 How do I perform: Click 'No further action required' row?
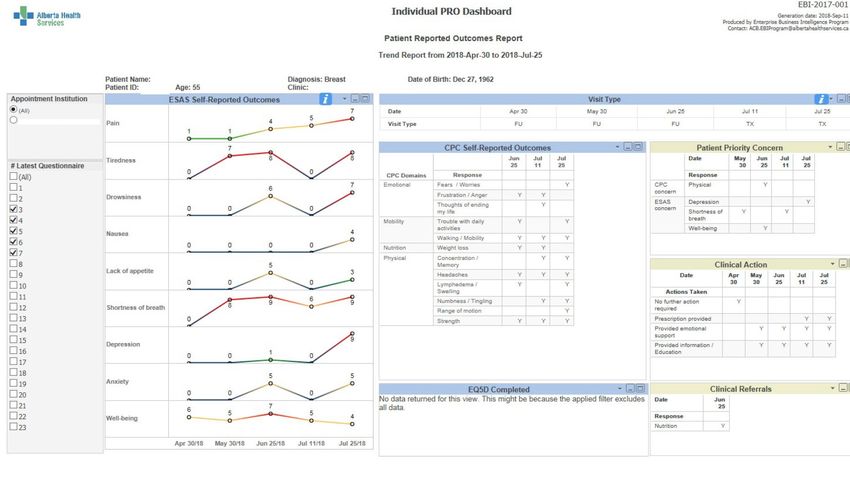(x=677, y=305)
